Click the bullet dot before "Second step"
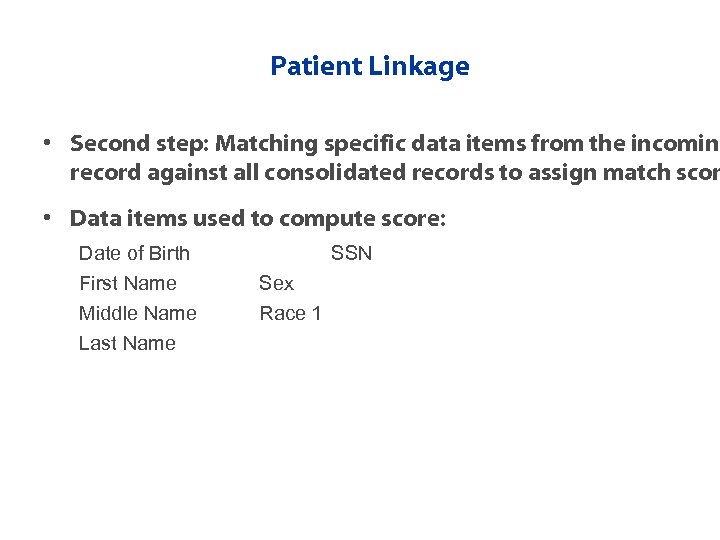This screenshot has height=540, width=720. coord(47,143)
